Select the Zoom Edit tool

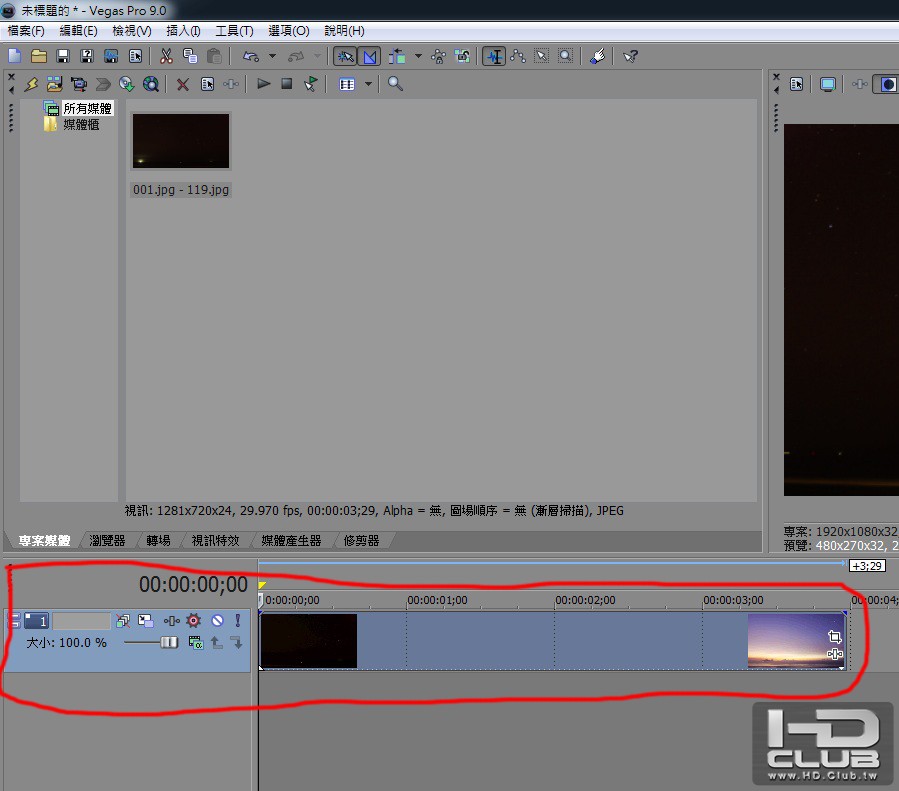point(565,56)
